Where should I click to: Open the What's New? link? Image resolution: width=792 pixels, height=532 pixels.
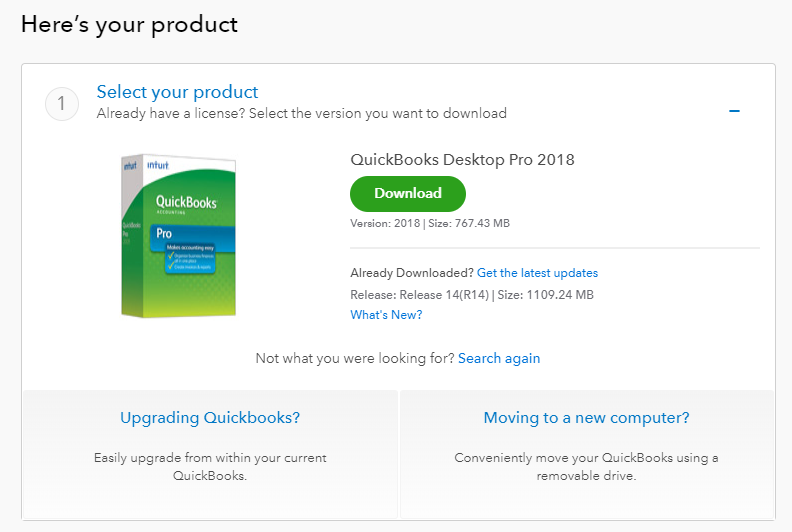(386, 315)
